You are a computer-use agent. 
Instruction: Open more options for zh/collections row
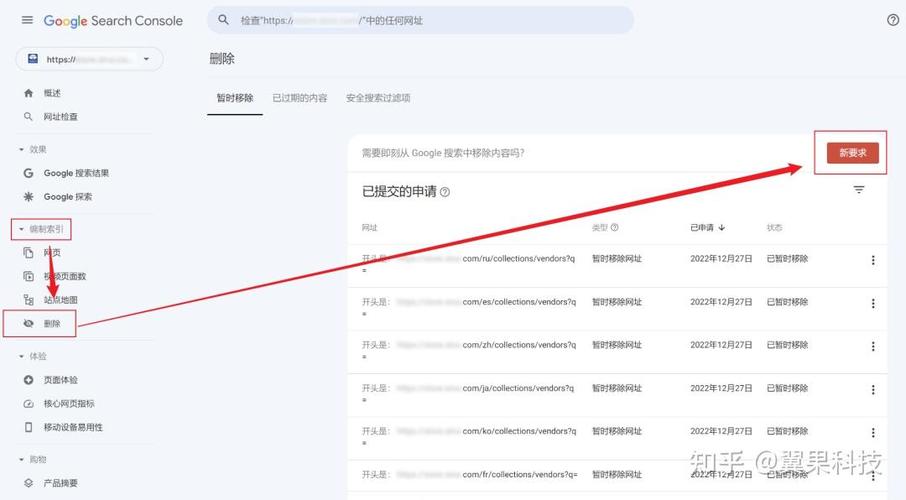tap(873, 346)
